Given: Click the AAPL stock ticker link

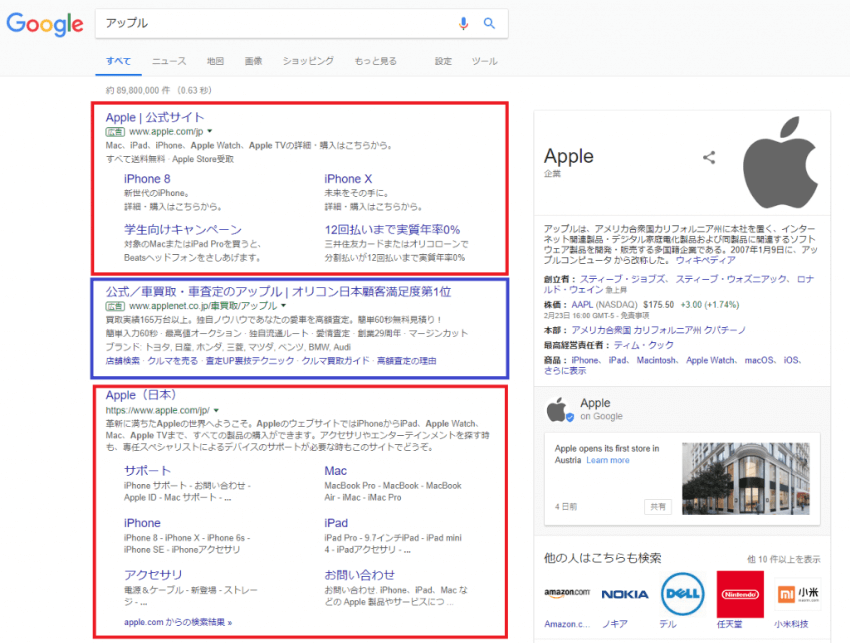Looking at the screenshot, I should coord(582,305).
